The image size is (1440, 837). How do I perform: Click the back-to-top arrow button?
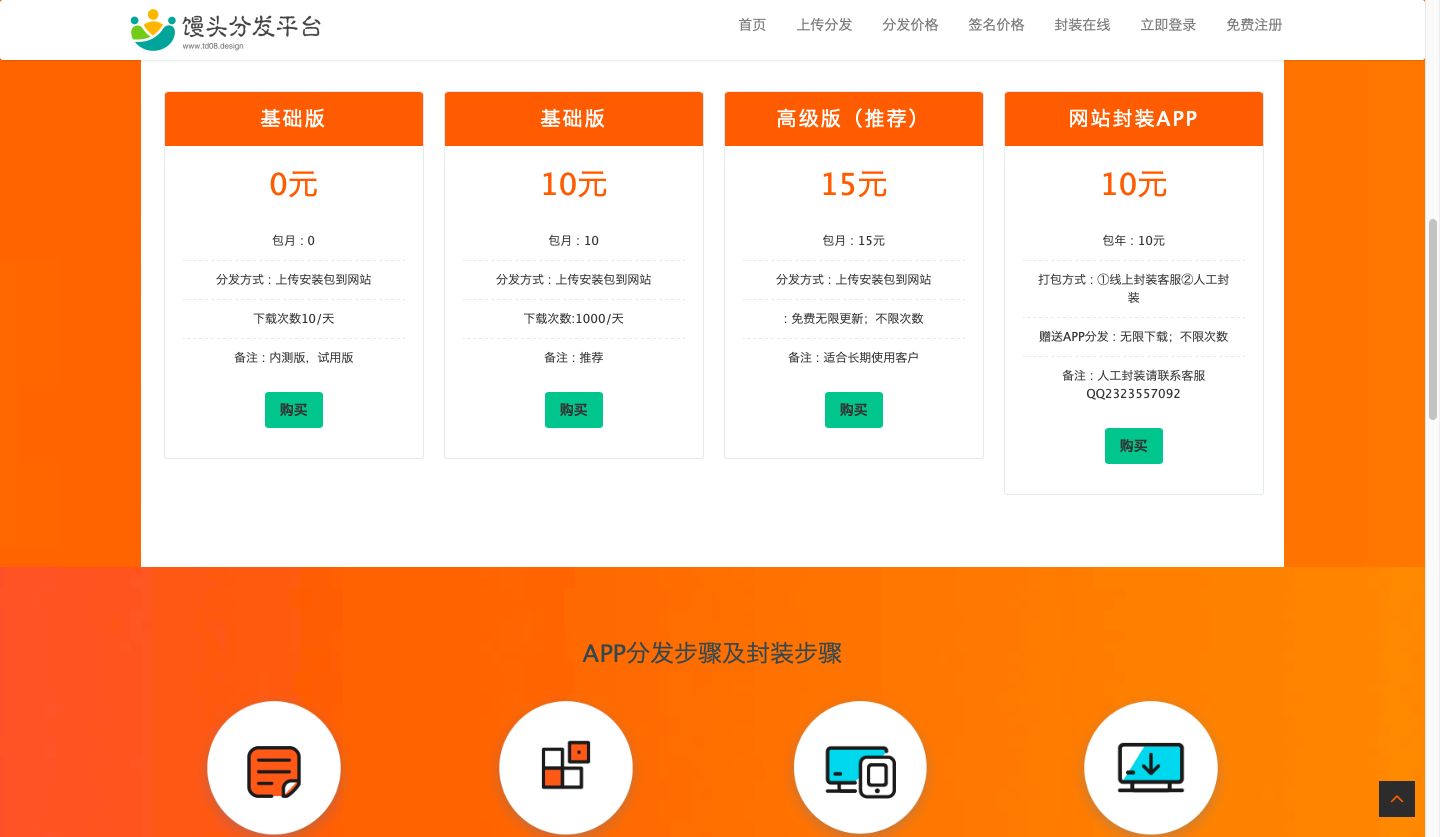(x=1396, y=799)
